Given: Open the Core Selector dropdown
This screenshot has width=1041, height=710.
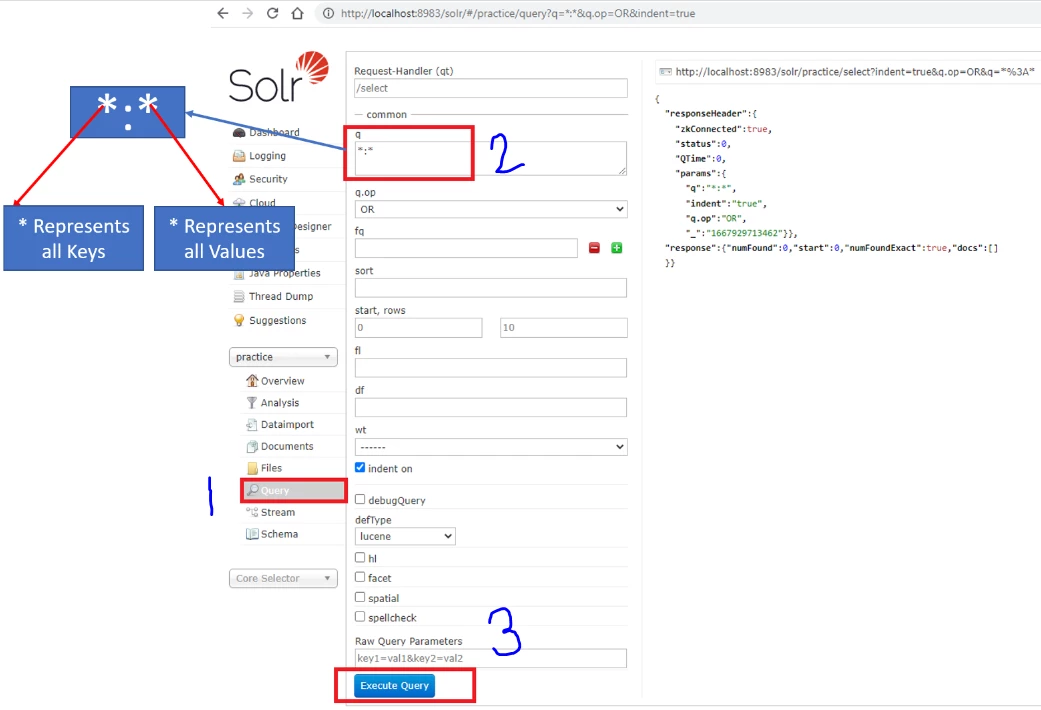Looking at the screenshot, I should click(x=283, y=578).
